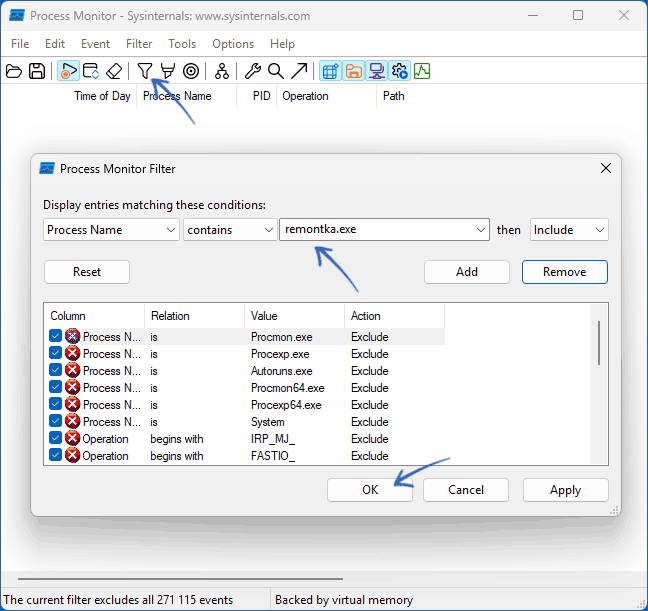The image size is (648, 611).
Task: Click OK in filter dialog
Action: pos(370,490)
